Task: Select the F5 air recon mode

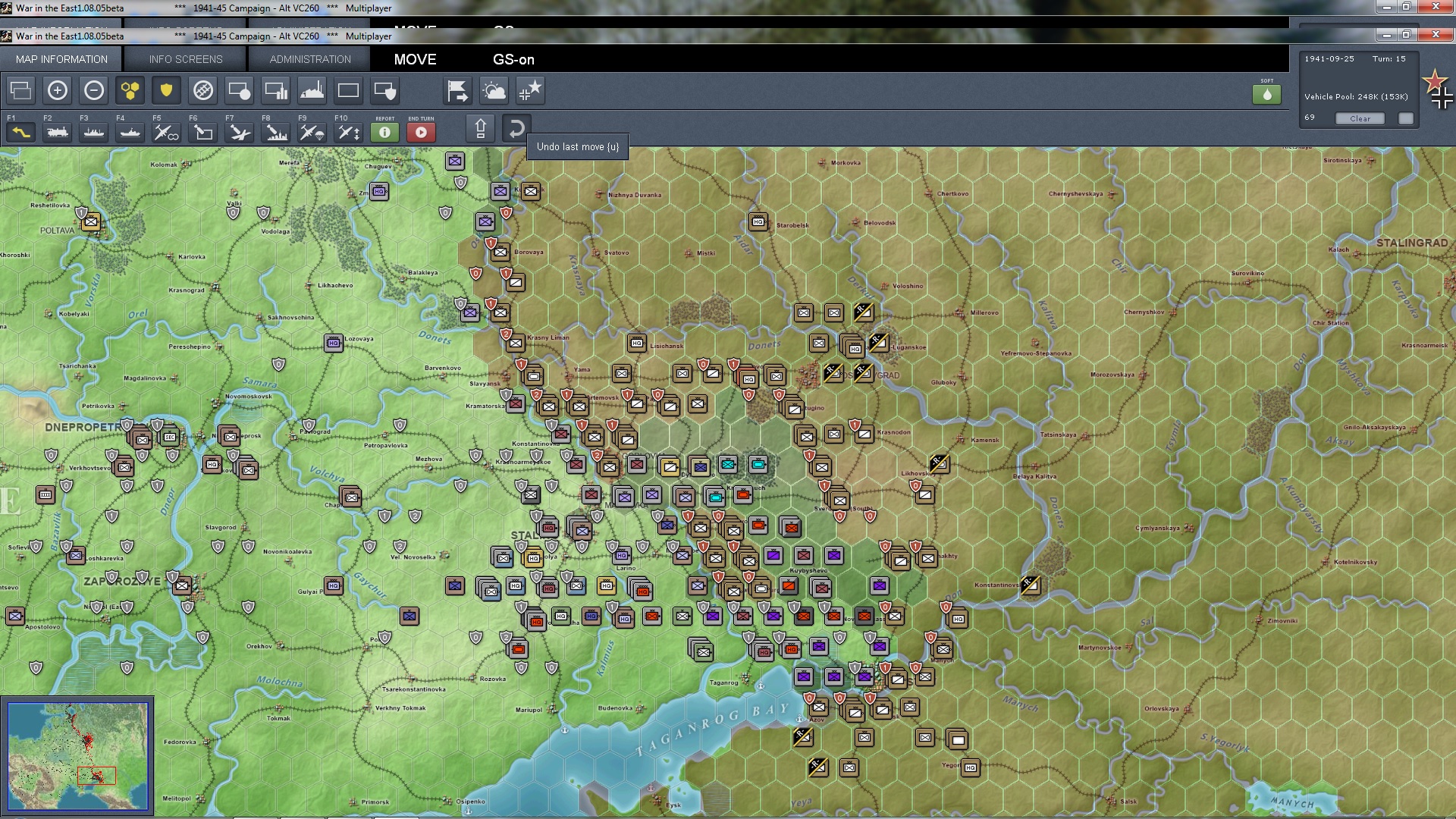Action: click(x=167, y=132)
